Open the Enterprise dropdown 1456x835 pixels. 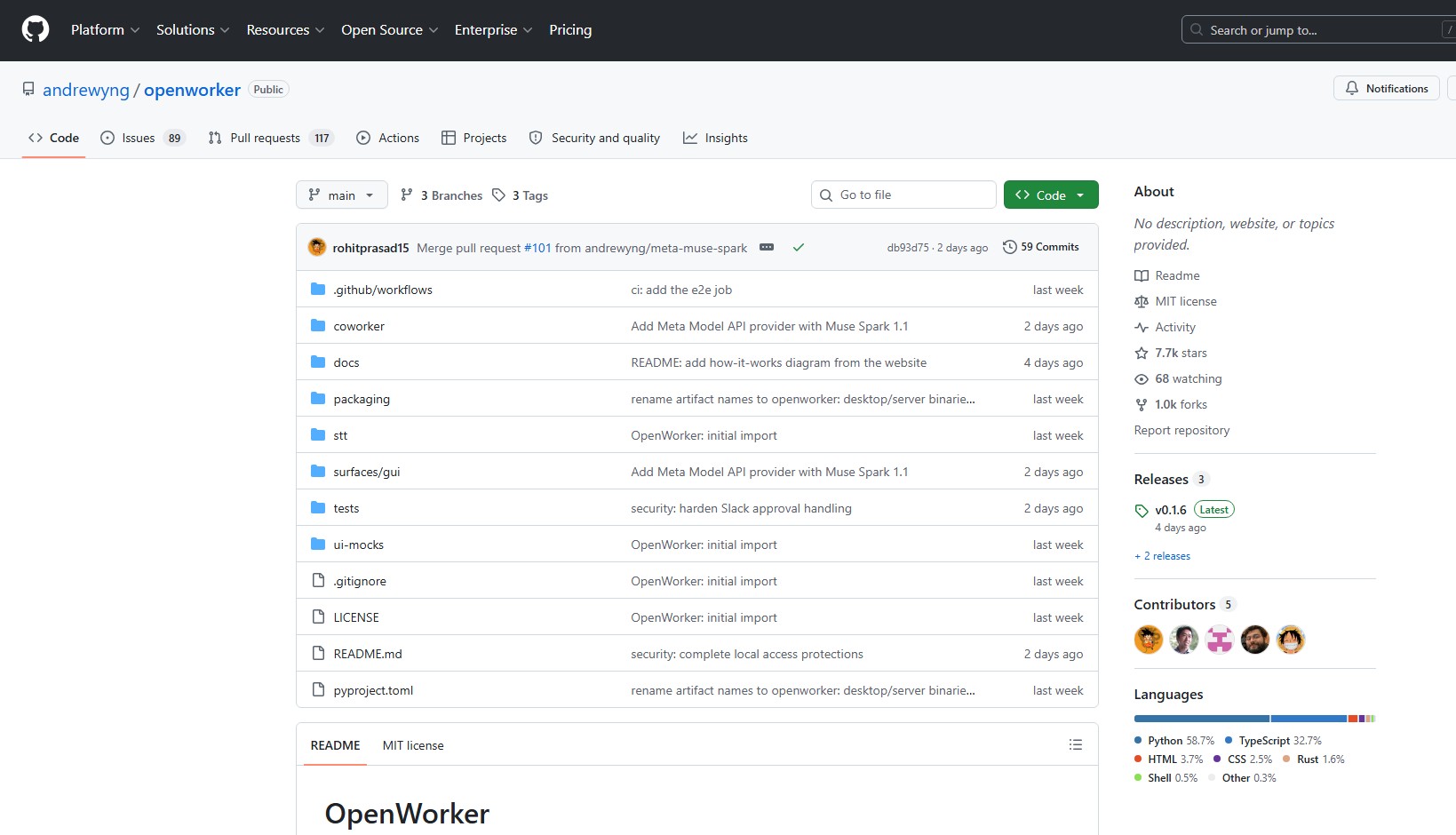[493, 29]
